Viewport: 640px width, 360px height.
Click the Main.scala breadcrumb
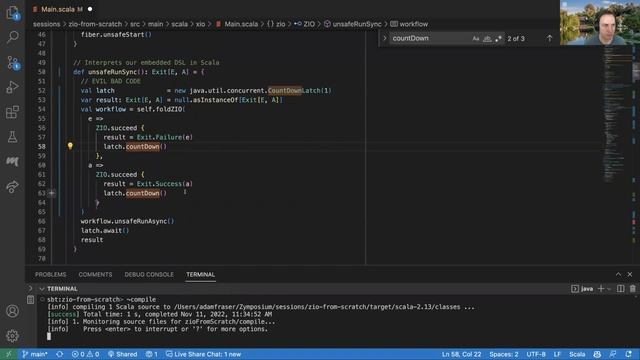click(237, 24)
